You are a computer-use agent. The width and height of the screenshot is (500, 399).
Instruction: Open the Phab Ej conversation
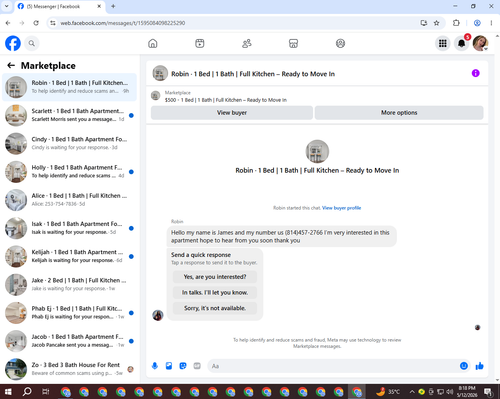[69, 313]
